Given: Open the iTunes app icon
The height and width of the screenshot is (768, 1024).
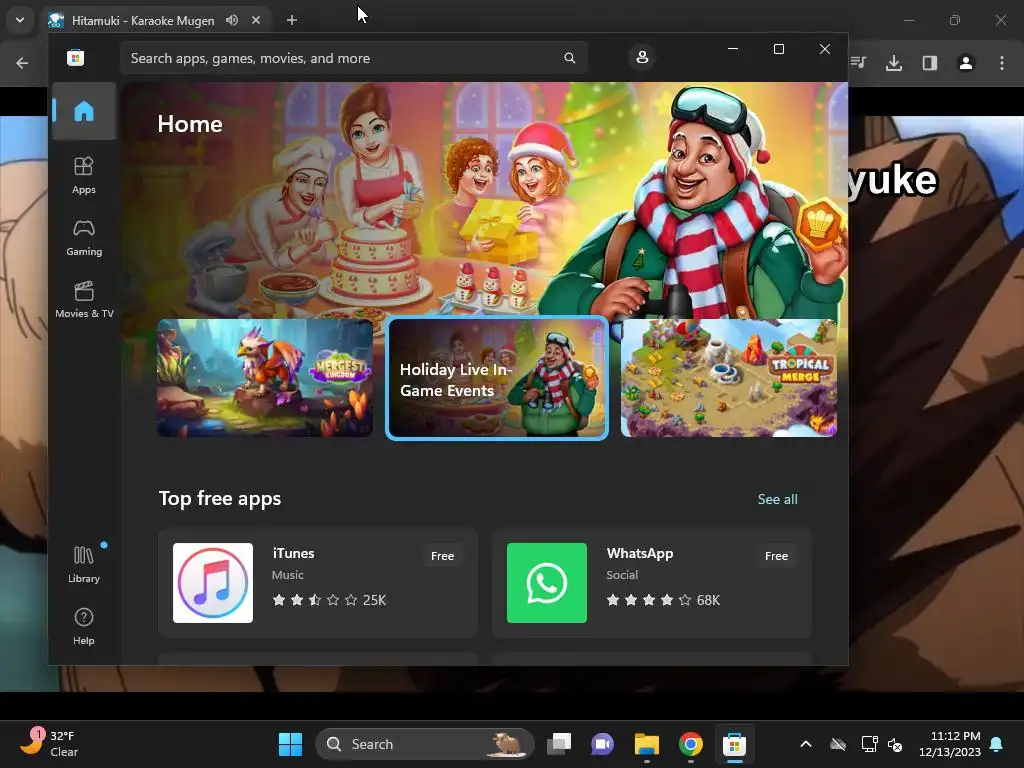Looking at the screenshot, I should click(x=213, y=583).
